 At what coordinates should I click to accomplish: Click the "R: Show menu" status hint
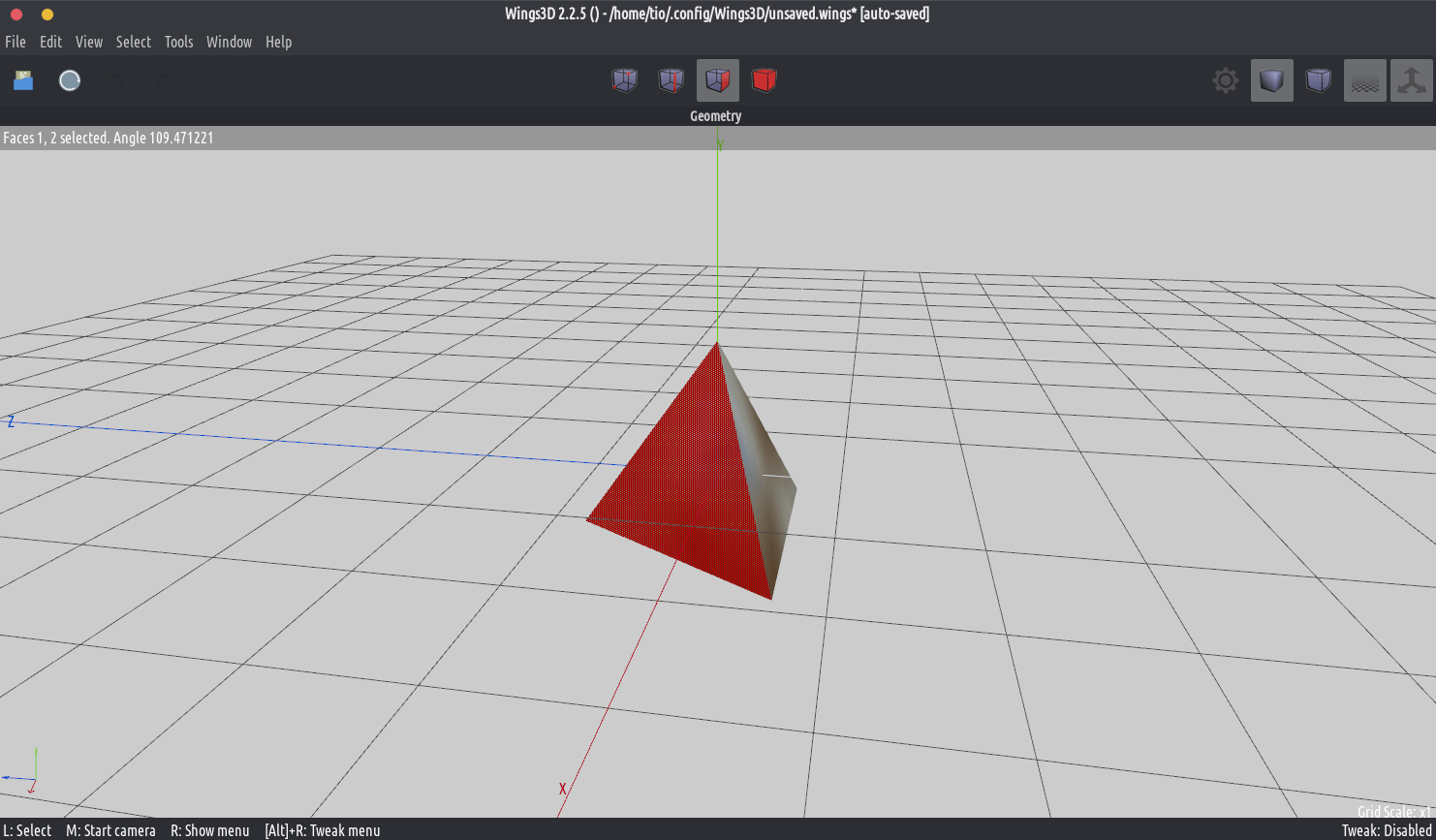click(x=210, y=830)
